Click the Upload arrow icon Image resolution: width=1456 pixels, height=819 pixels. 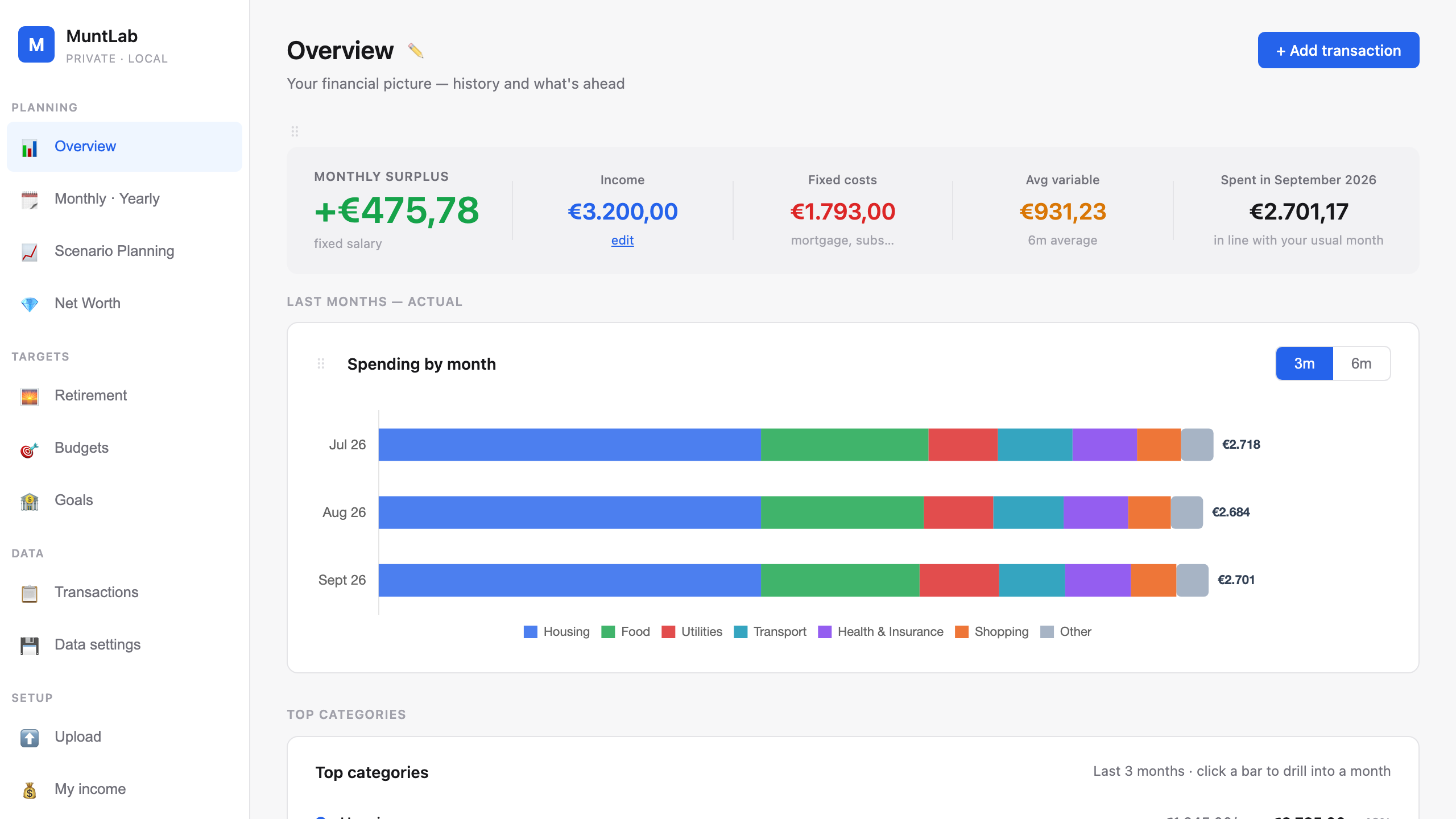pos(30,738)
